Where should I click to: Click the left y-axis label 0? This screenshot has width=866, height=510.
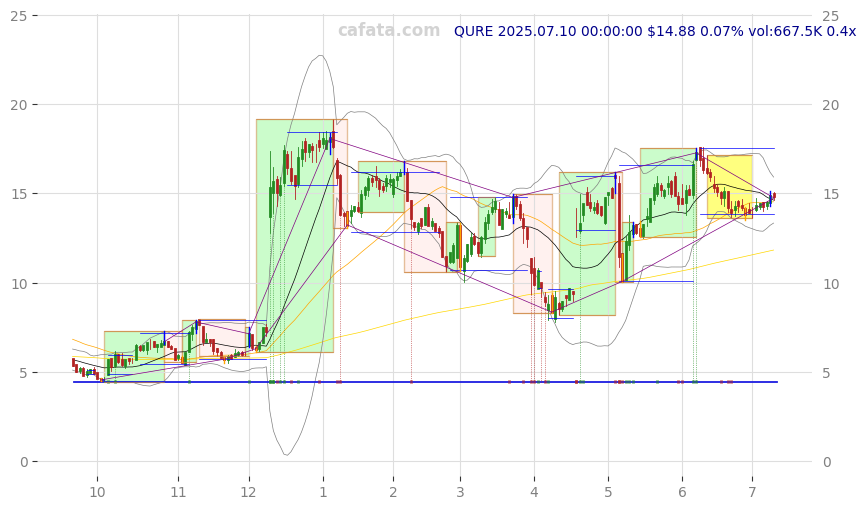(x=24, y=462)
